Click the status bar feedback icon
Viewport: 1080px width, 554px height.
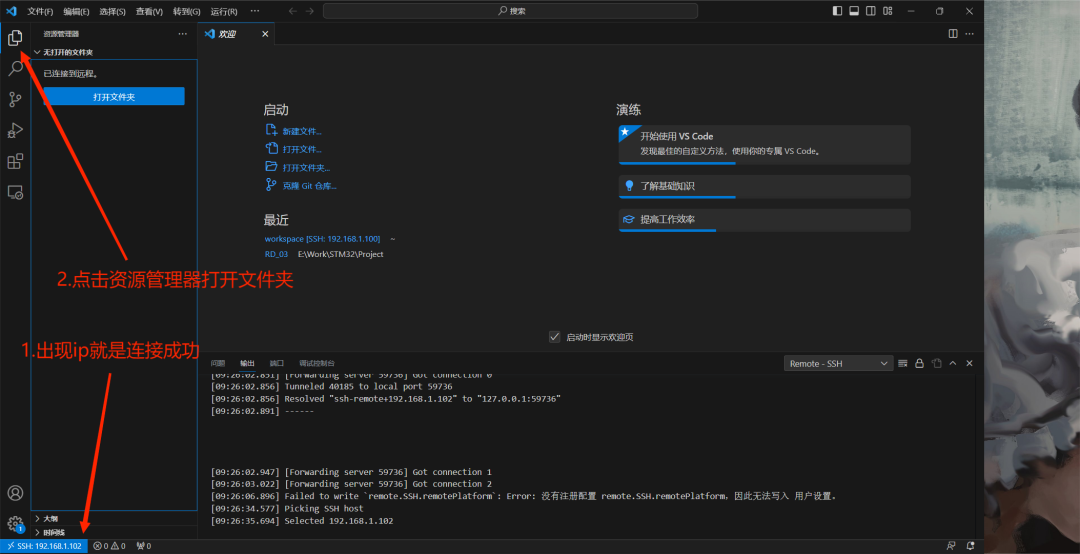point(951,546)
